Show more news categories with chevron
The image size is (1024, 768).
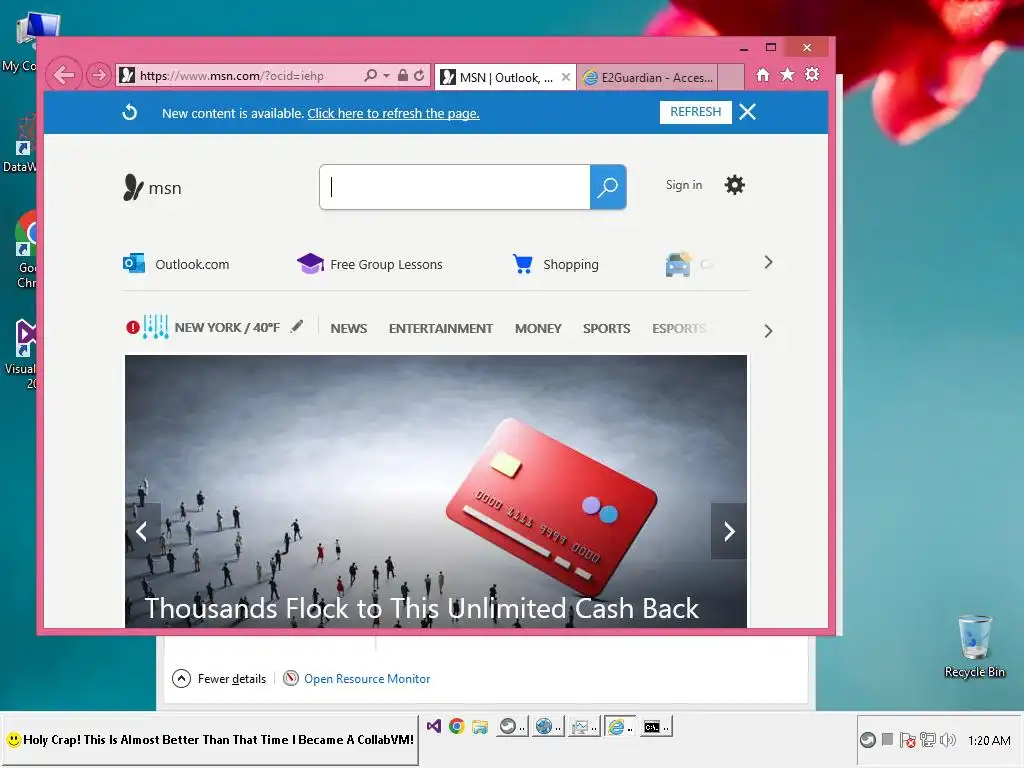tap(768, 331)
